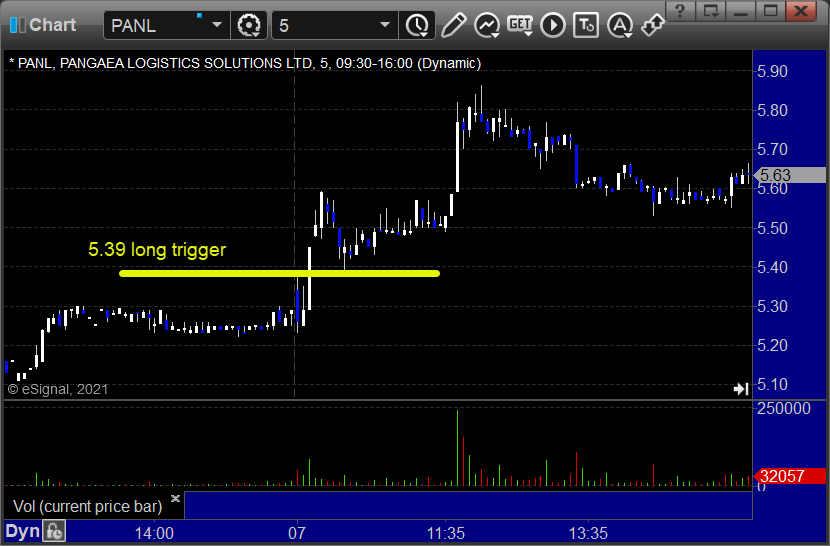
Task: Click the 250000 volume axis label
Action: (784, 408)
